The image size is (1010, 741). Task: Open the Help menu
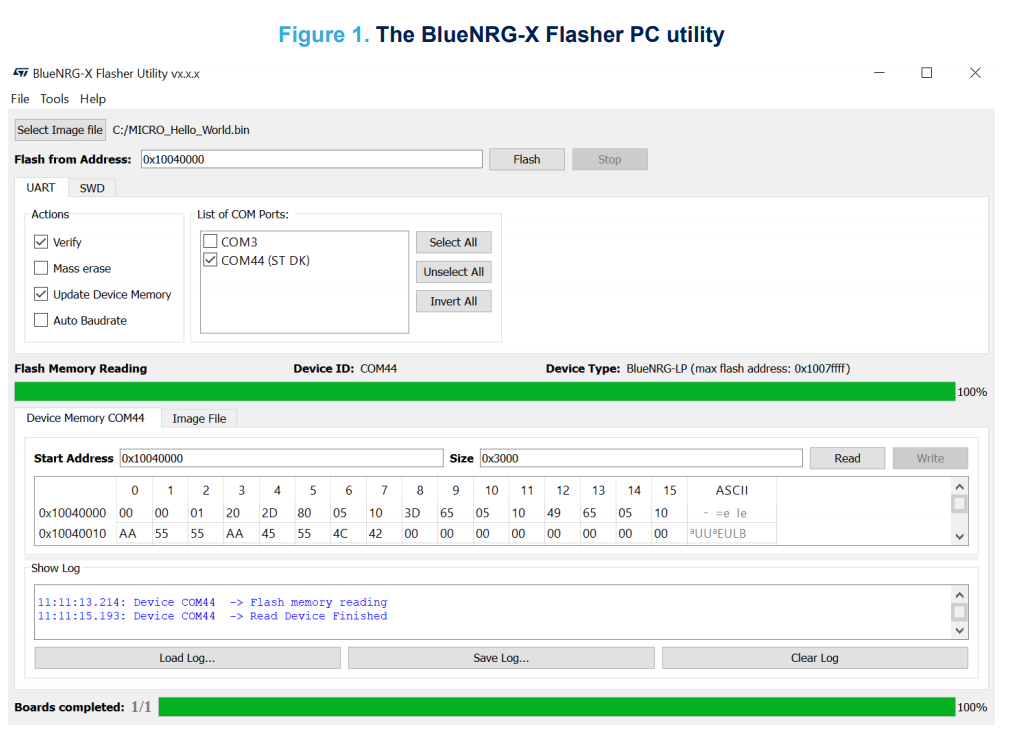tap(93, 99)
